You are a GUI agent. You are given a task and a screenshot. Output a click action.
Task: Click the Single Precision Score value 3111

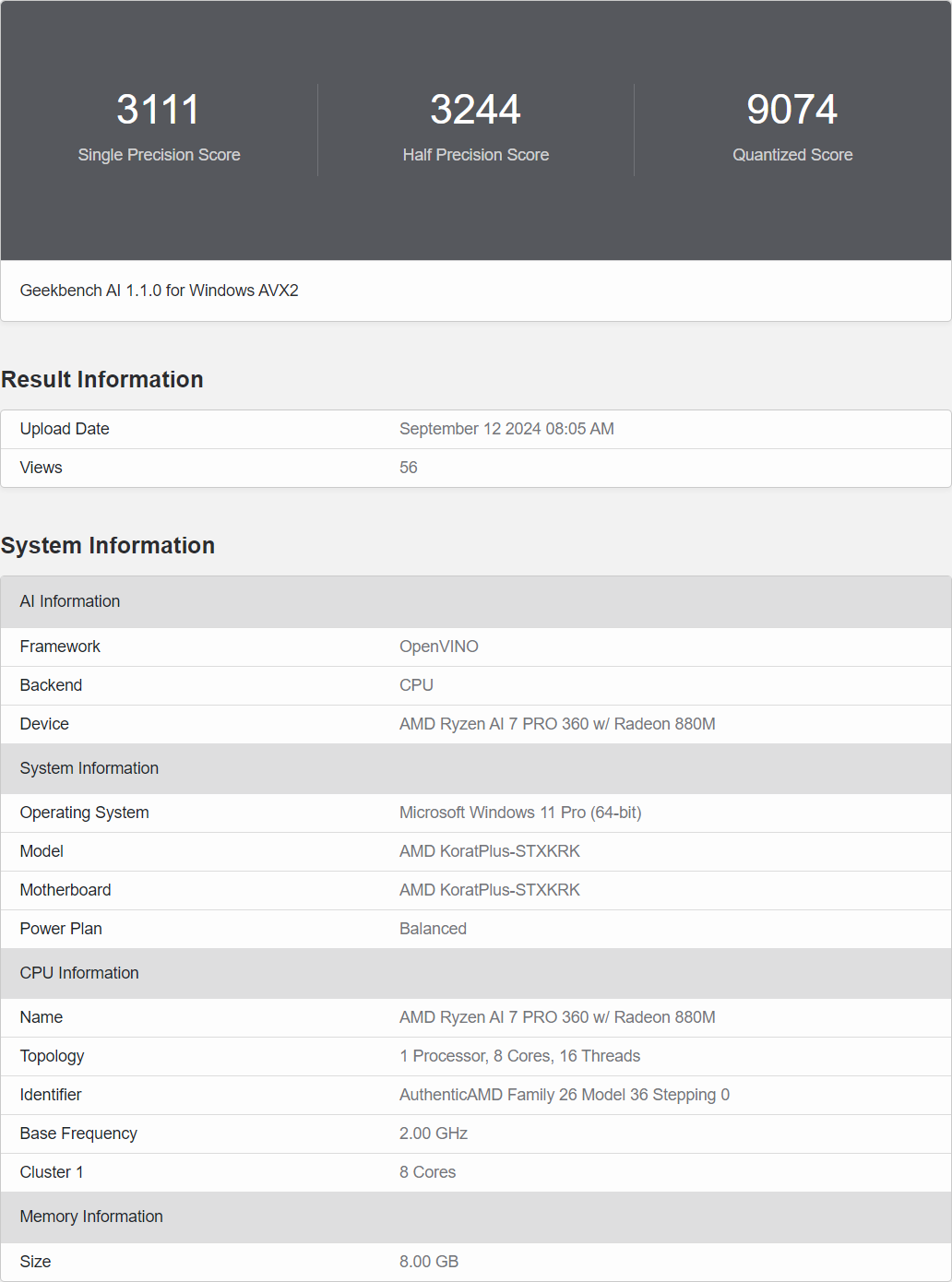[159, 110]
